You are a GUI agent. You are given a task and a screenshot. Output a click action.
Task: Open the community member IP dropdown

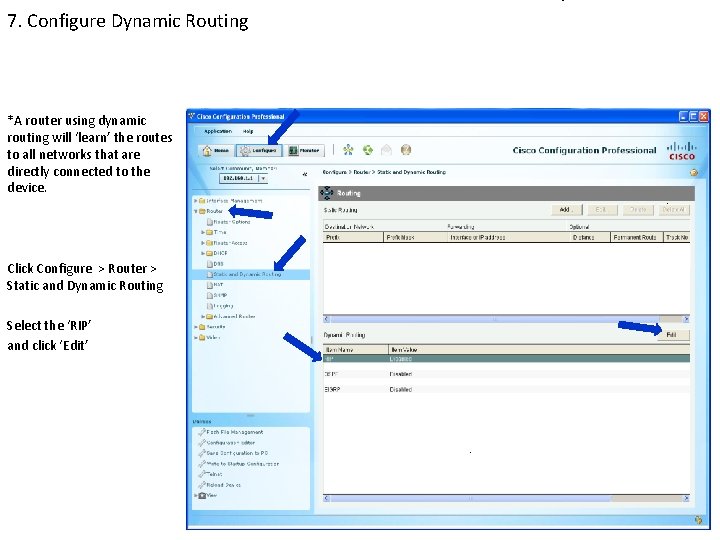point(264,178)
